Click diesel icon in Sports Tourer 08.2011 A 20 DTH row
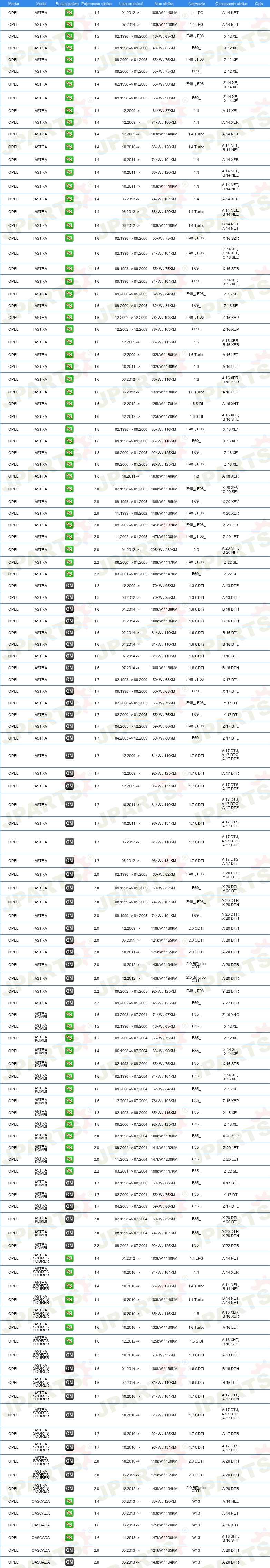 [x=69, y=1475]
